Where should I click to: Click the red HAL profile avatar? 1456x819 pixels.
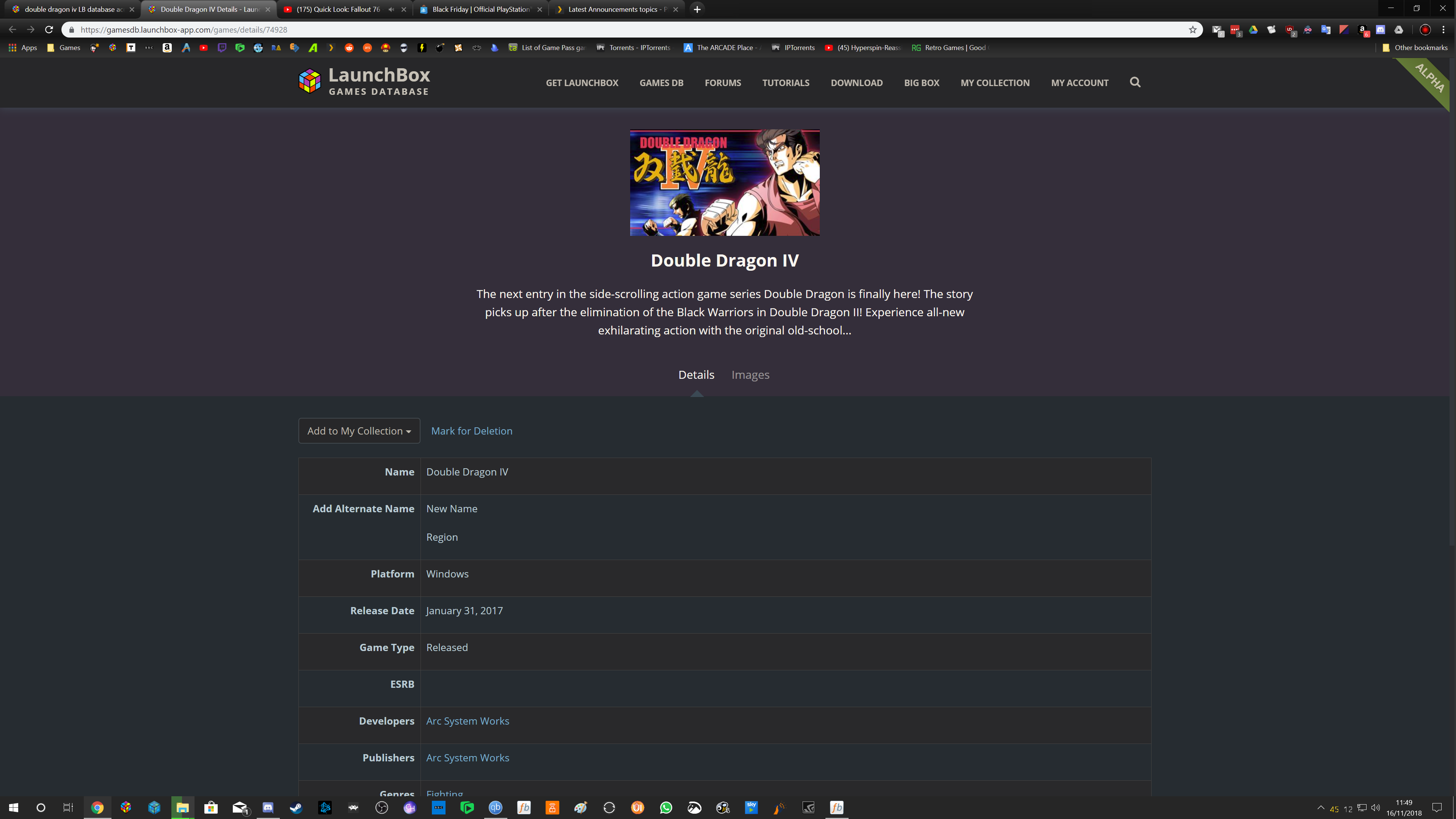click(x=1425, y=30)
